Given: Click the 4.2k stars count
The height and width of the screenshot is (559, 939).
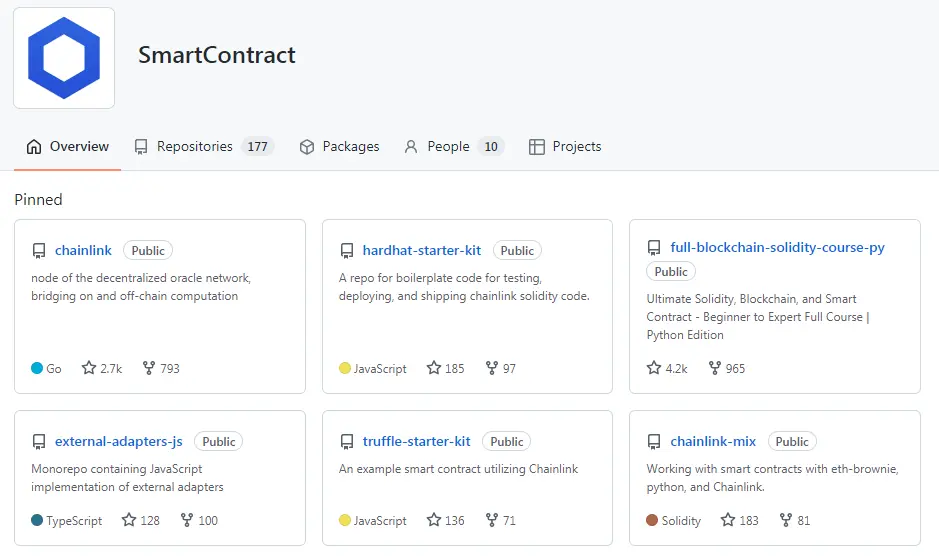Looking at the screenshot, I should click(677, 368).
